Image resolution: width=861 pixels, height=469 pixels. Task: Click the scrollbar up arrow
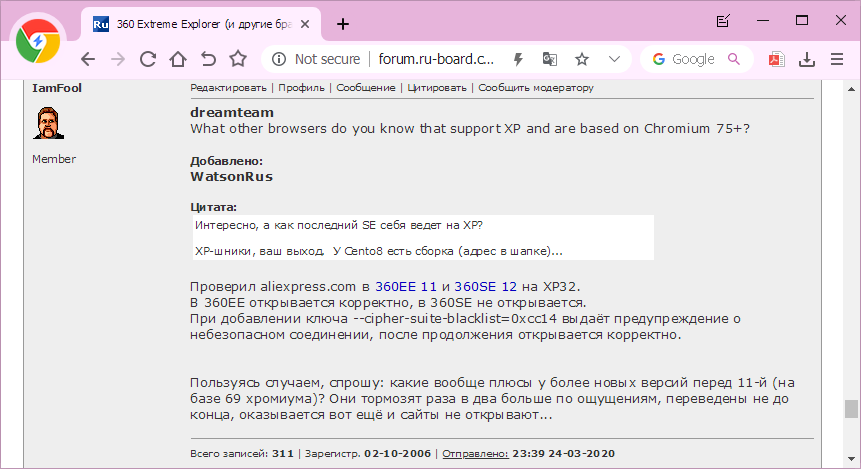(x=851, y=89)
